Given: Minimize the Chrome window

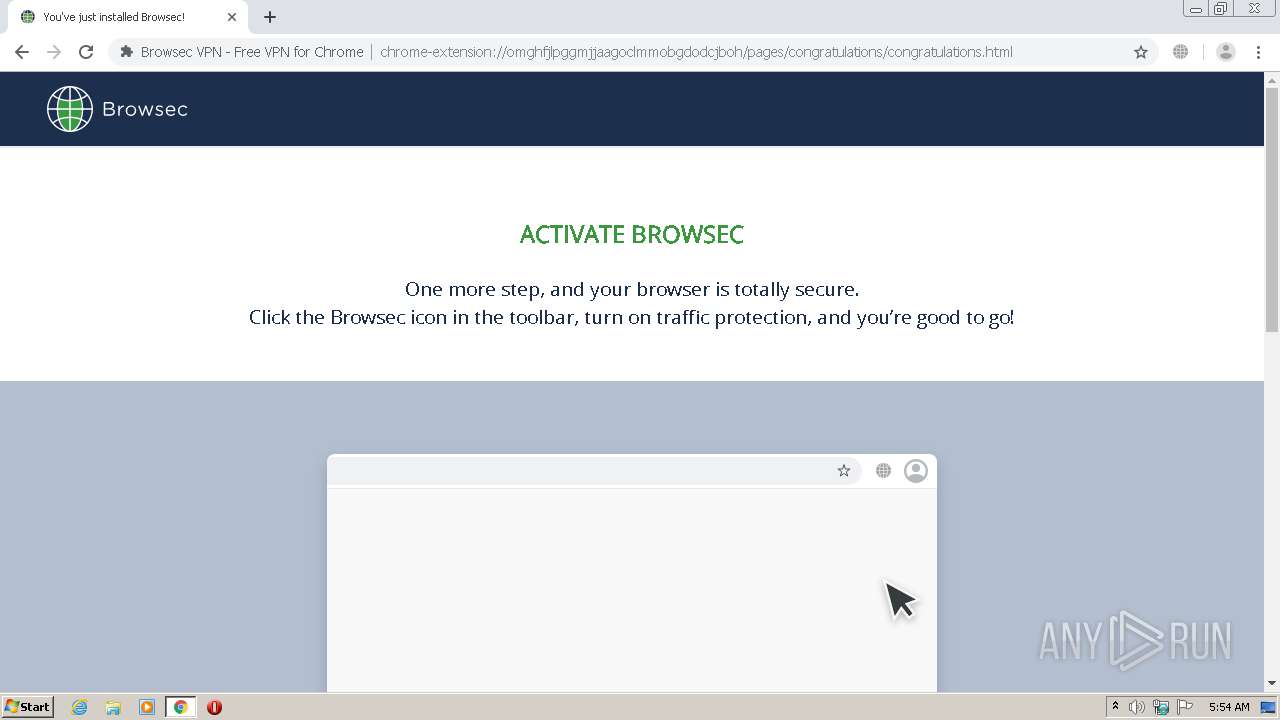Looking at the screenshot, I should (x=1196, y=9).
